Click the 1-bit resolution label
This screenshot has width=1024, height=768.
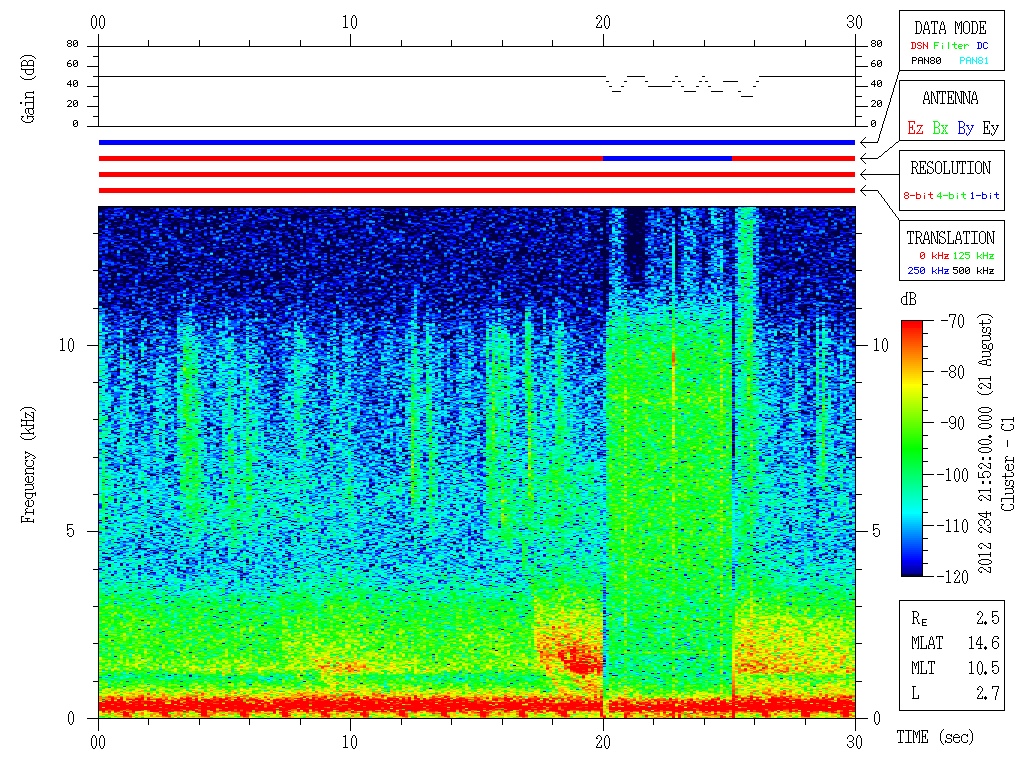click(x=984, y=195)
